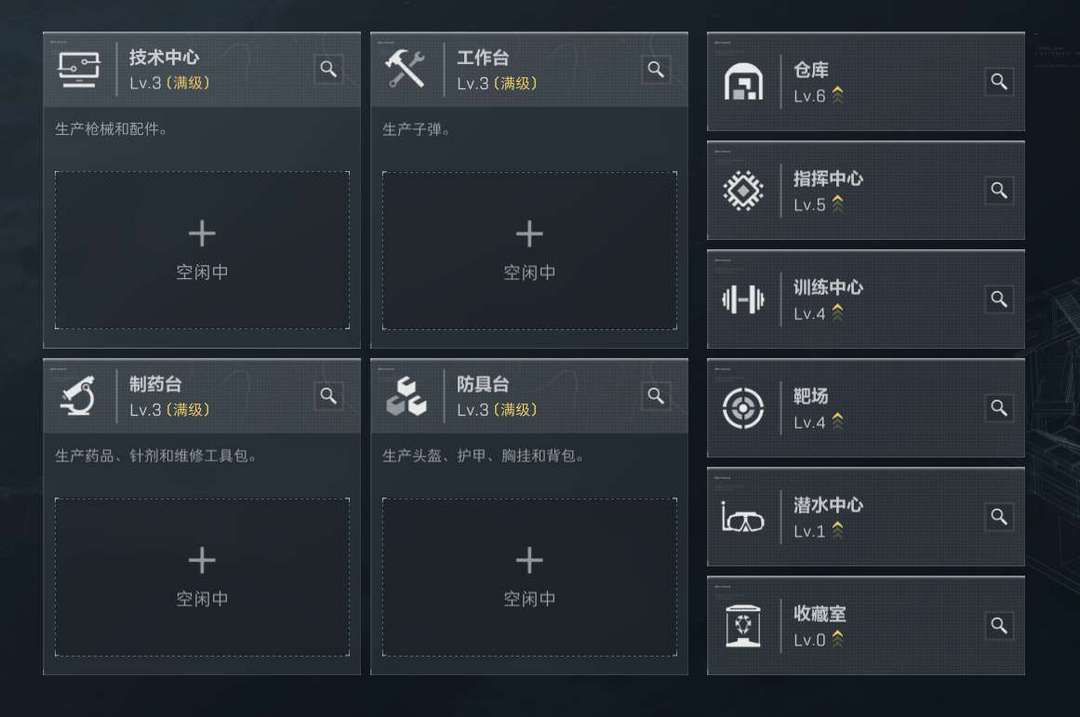Image resolution: width=1080 pixels, height=717 pixels.
Task: Click the 仓库 warehouse icon
Action: point(743,82)
